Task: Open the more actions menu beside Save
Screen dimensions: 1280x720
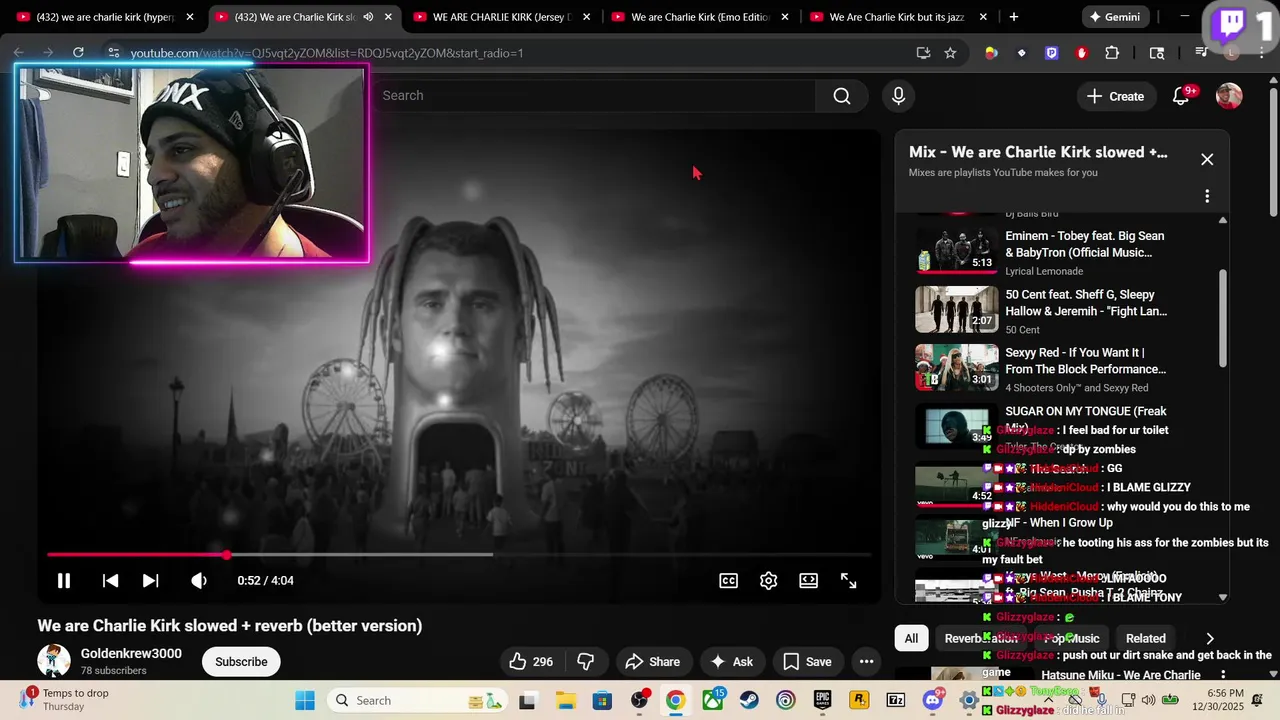Action: [x=866, y=661]
